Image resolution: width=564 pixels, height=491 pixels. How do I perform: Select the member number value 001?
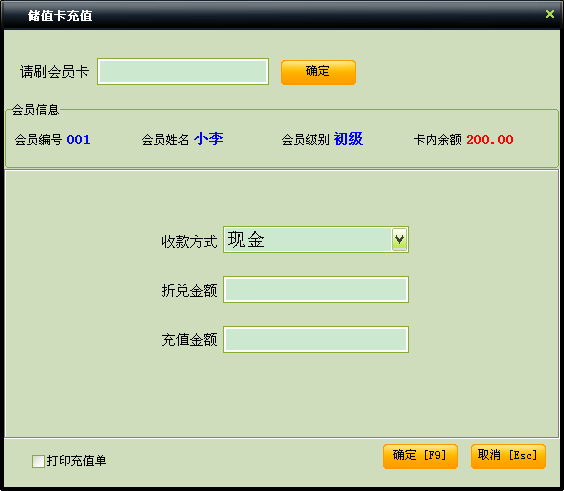(78, 140)
